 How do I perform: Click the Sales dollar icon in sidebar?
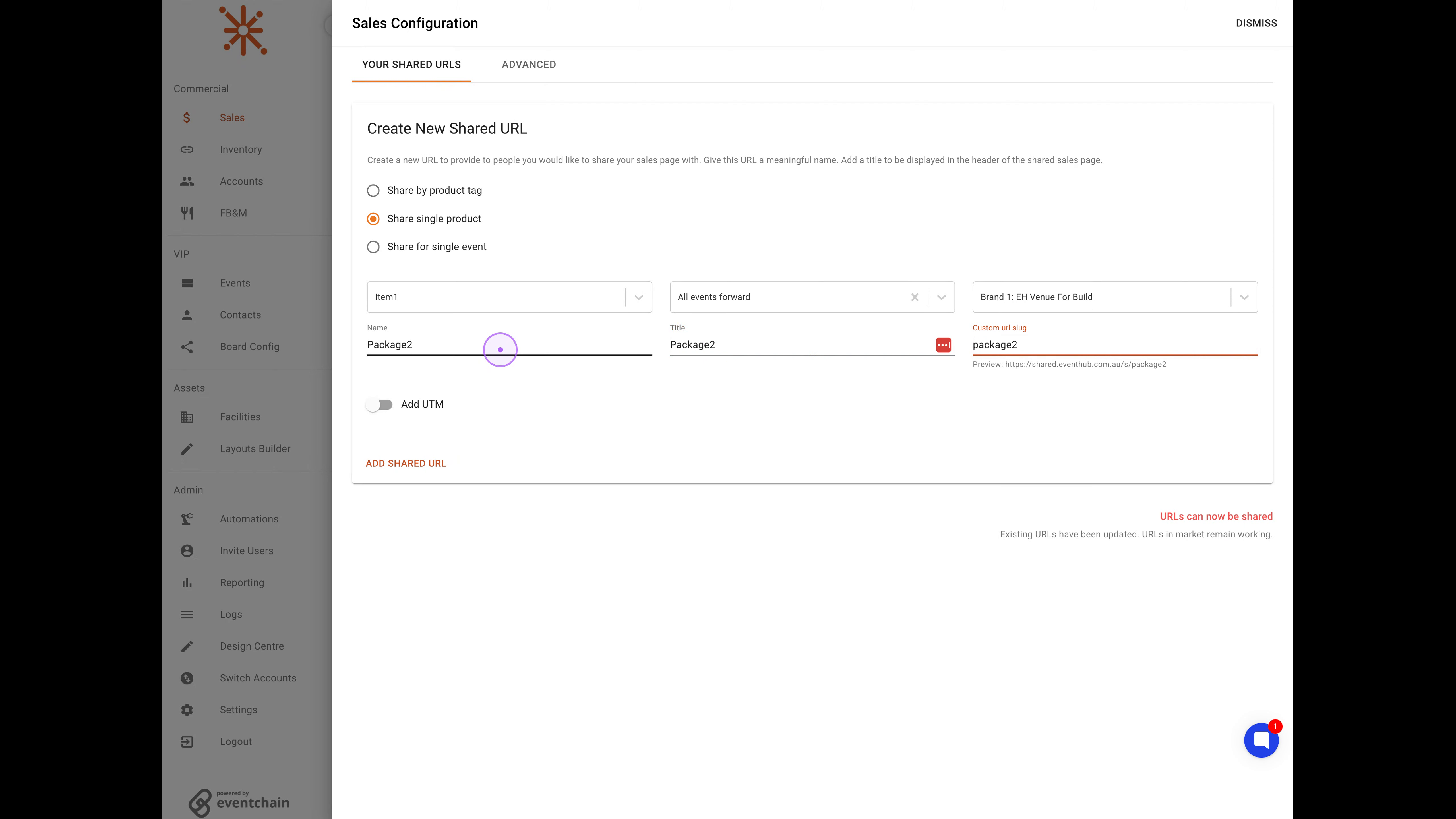187,117
